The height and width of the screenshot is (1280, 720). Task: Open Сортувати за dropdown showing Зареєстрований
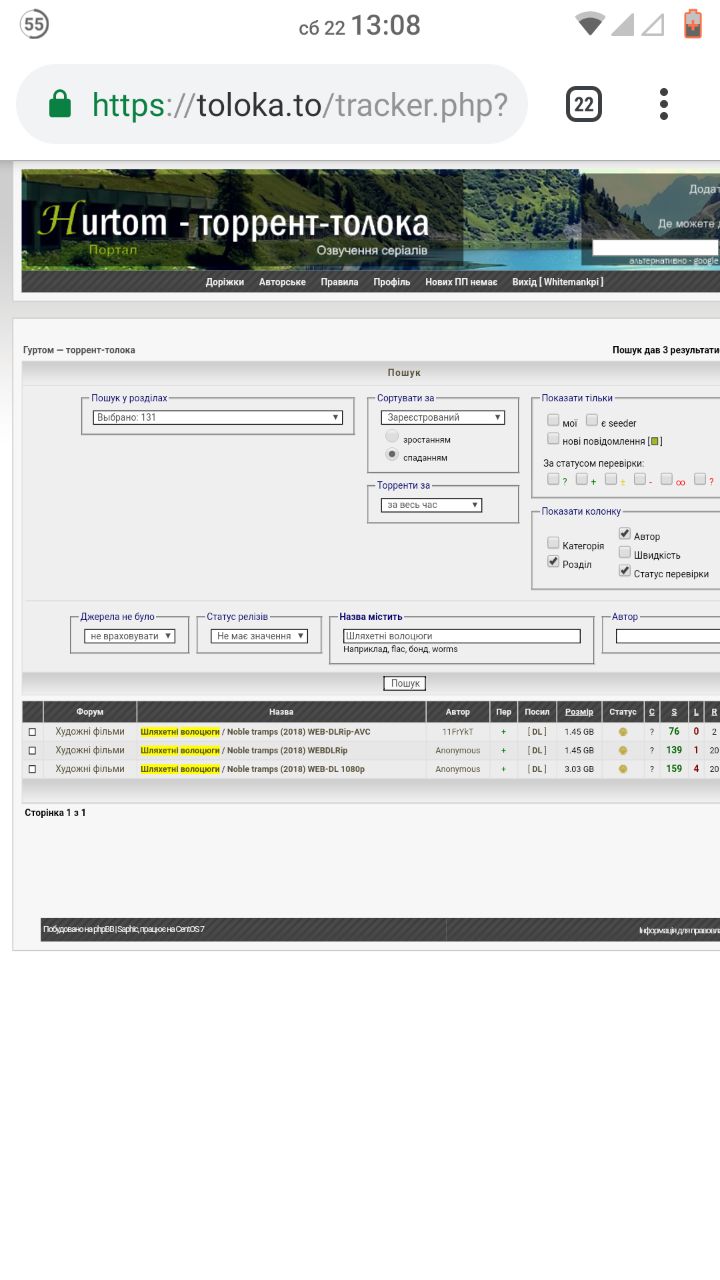pos(442,417)
